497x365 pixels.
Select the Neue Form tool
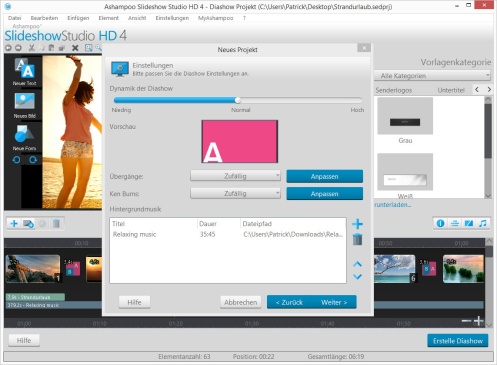coord(24,138)
